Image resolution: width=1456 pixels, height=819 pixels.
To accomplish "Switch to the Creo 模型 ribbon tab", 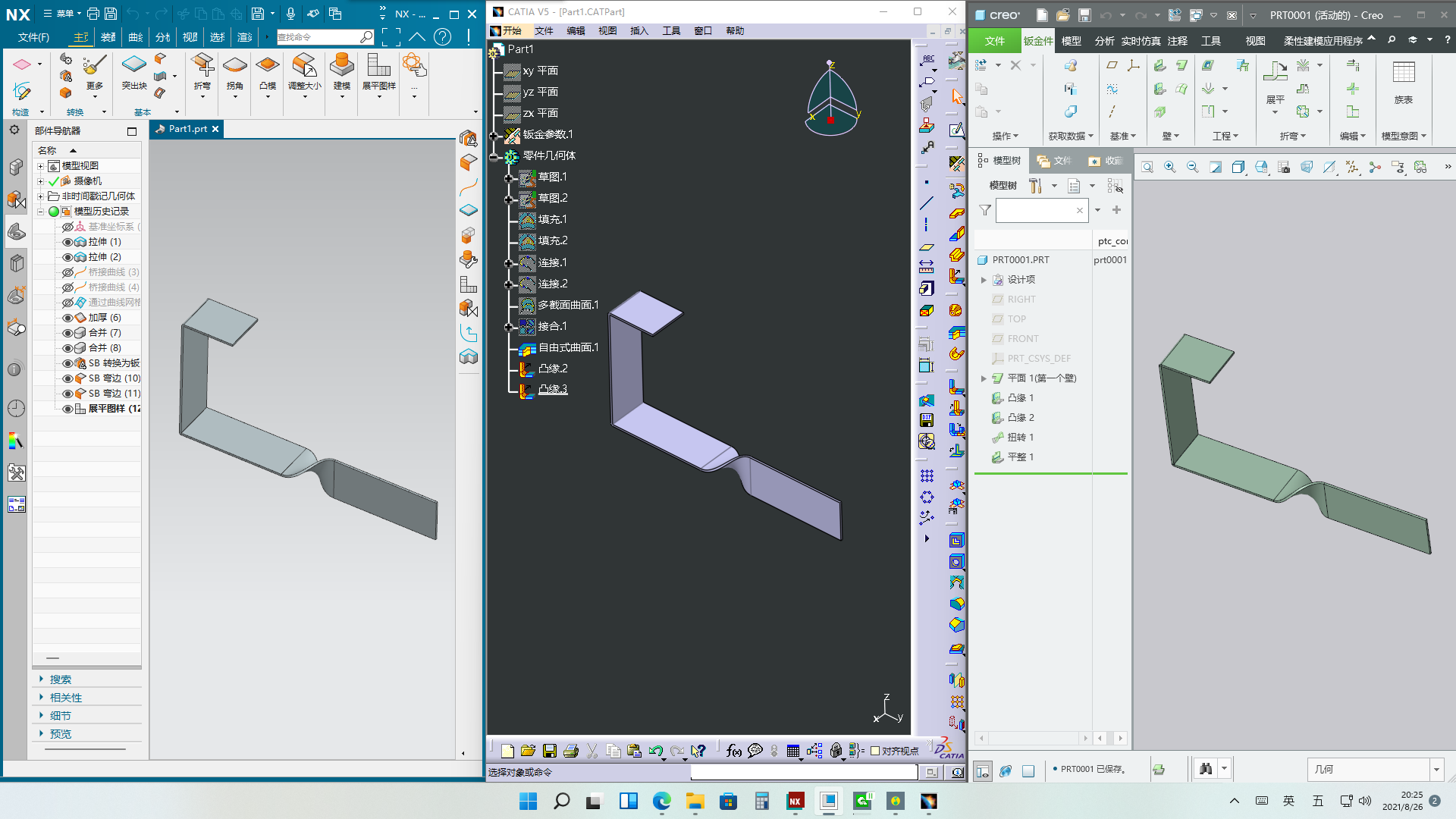I will coord(1071,41).
